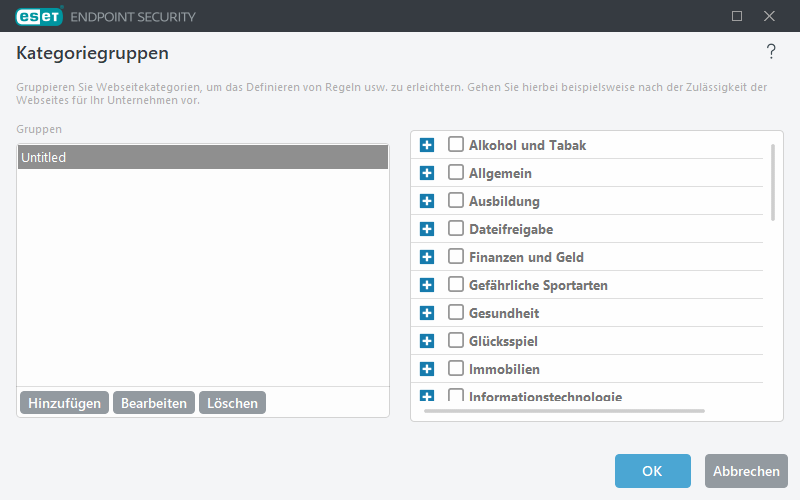The height and width of the screenshot is (500, 800).
Task: Click Löschen to delete the group
Action: point(232,403)
